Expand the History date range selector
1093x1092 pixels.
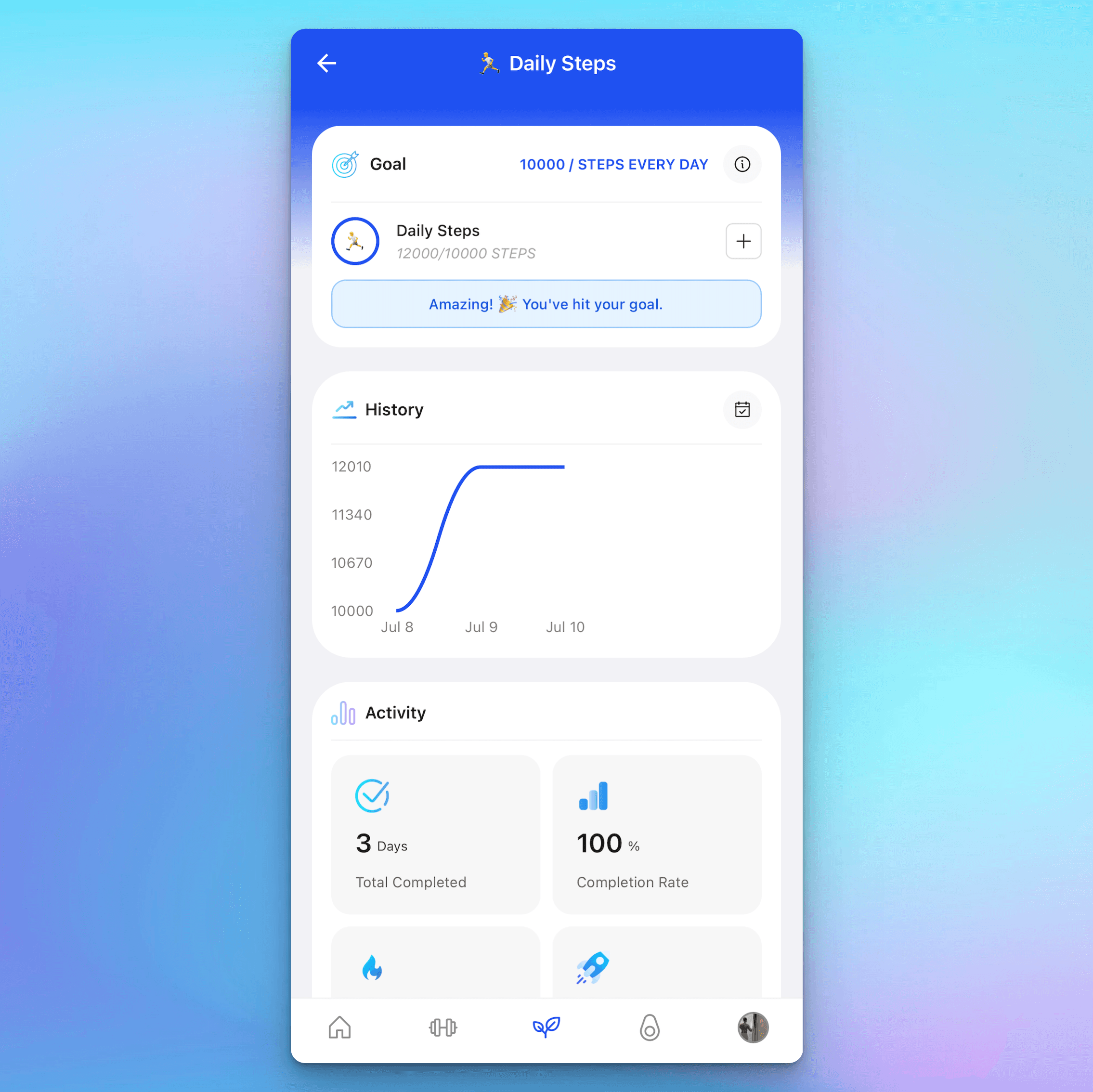pos(741,409)
